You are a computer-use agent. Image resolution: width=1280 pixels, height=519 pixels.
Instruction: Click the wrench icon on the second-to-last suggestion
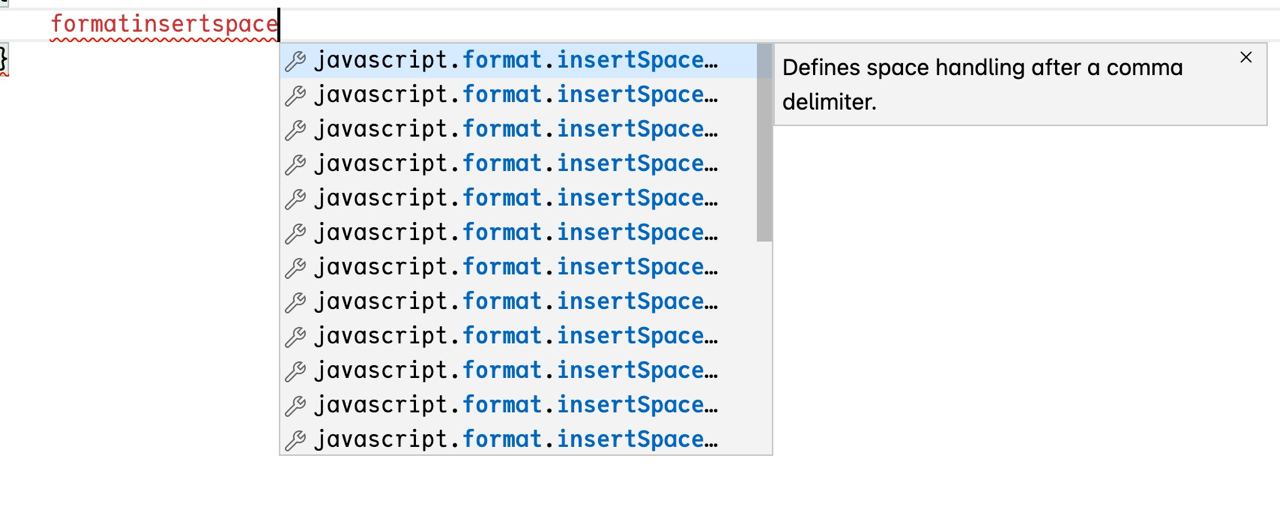click(x=295, y=406)
